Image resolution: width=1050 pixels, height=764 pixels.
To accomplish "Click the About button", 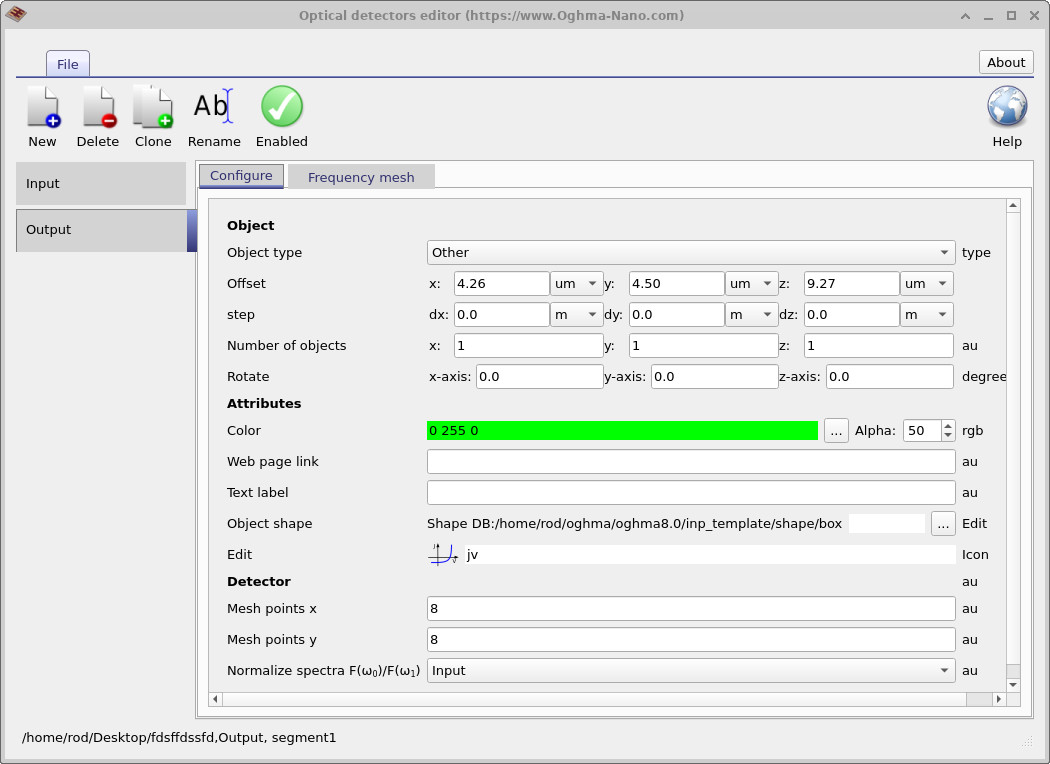I will (x=1005, y=61).
